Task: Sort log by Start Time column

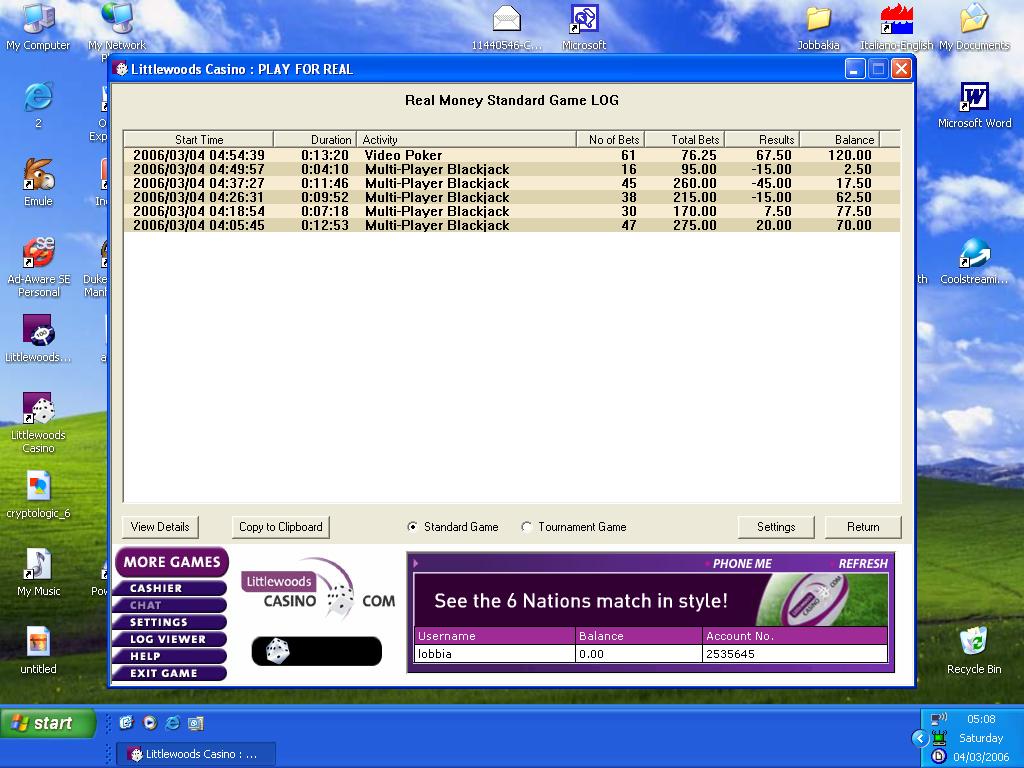Action: click(x=199, y=139)
